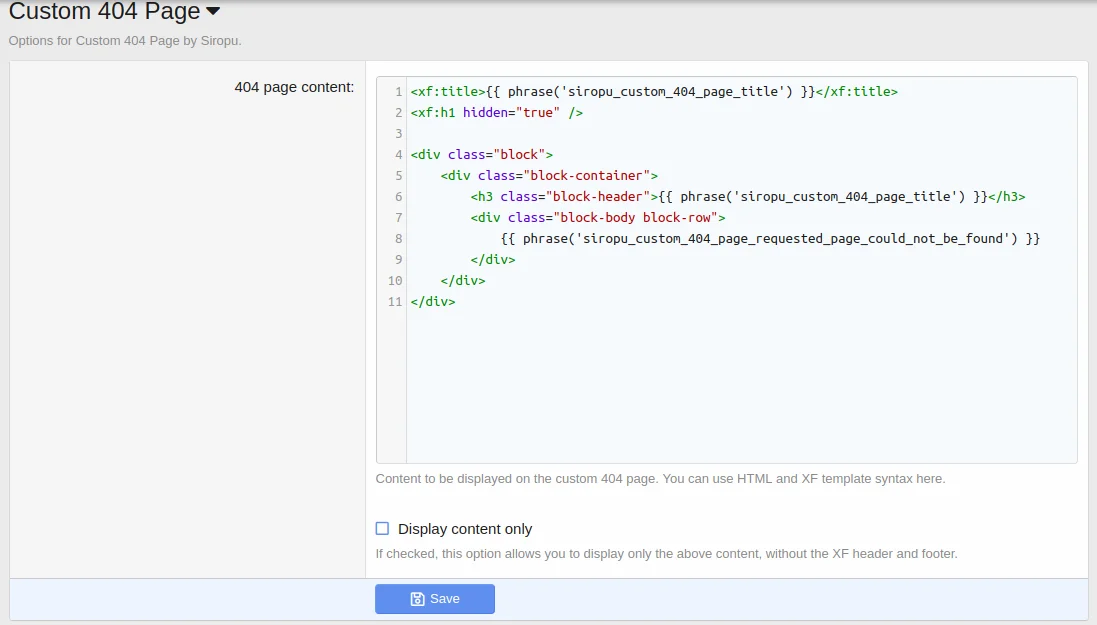The width and height of the screenshot is (1097, 625).
Task: Click the xf:h1 hidden="true" code line
Action: [x=497, y=113]
